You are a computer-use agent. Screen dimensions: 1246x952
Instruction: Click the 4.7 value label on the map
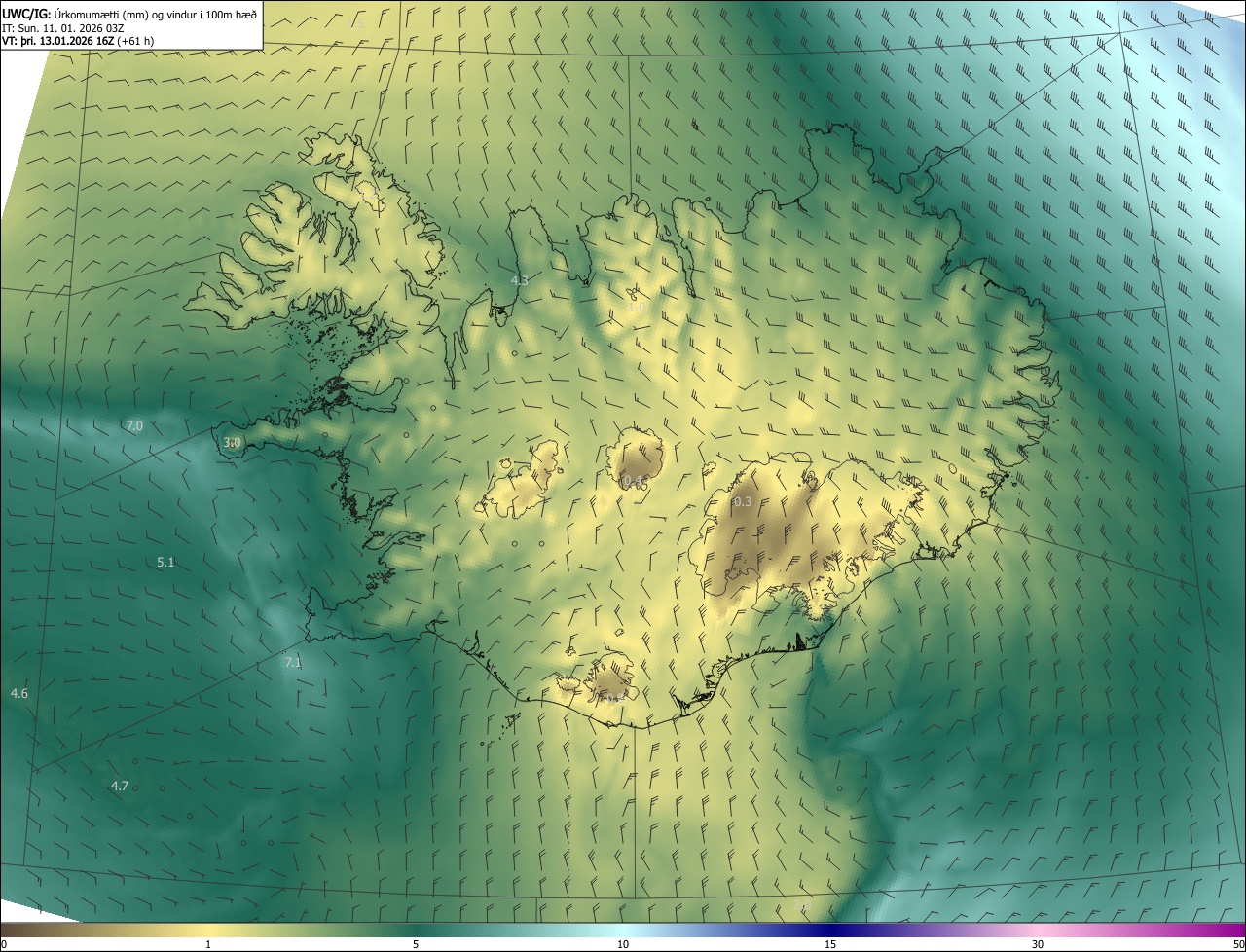click(x=120, y=787)
